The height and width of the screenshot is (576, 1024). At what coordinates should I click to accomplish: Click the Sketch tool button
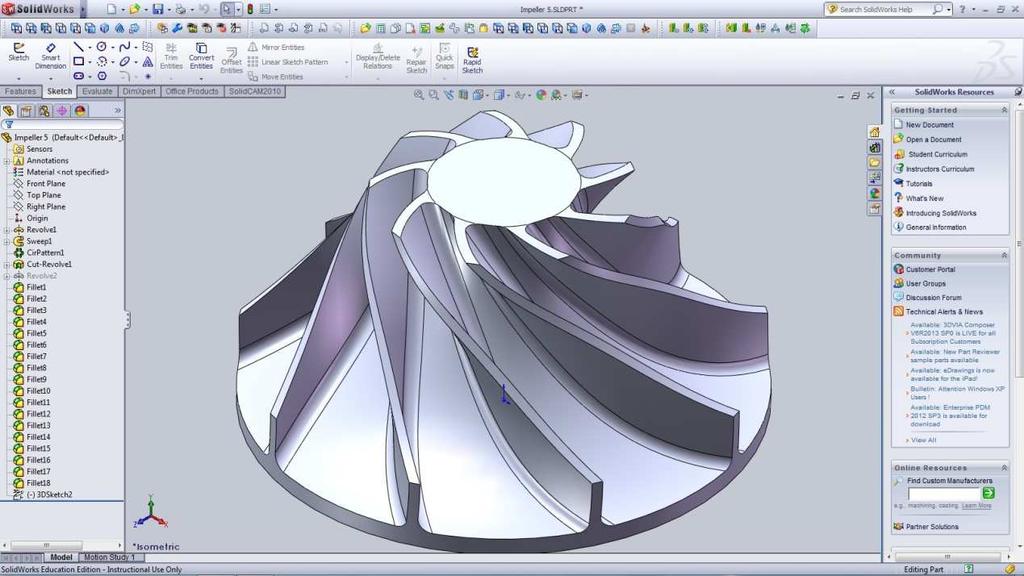click(18, 52)
